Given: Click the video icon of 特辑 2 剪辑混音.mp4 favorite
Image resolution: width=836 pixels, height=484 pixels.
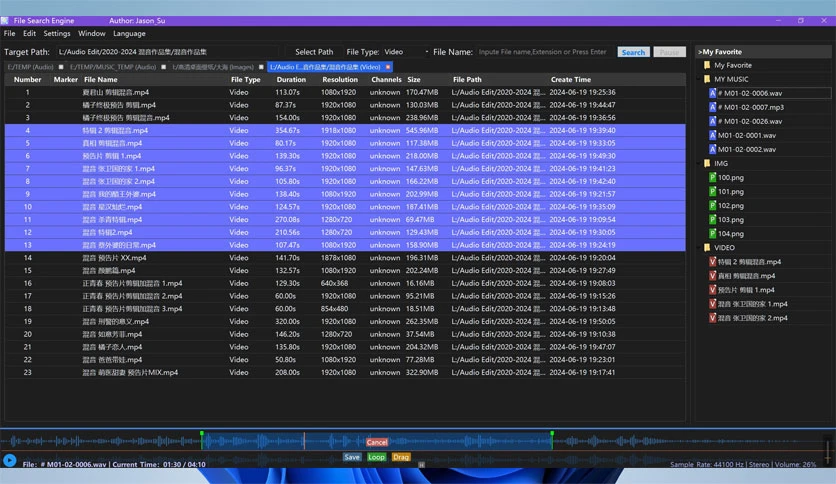Looking at the screenshot, I should pos(712,262).
